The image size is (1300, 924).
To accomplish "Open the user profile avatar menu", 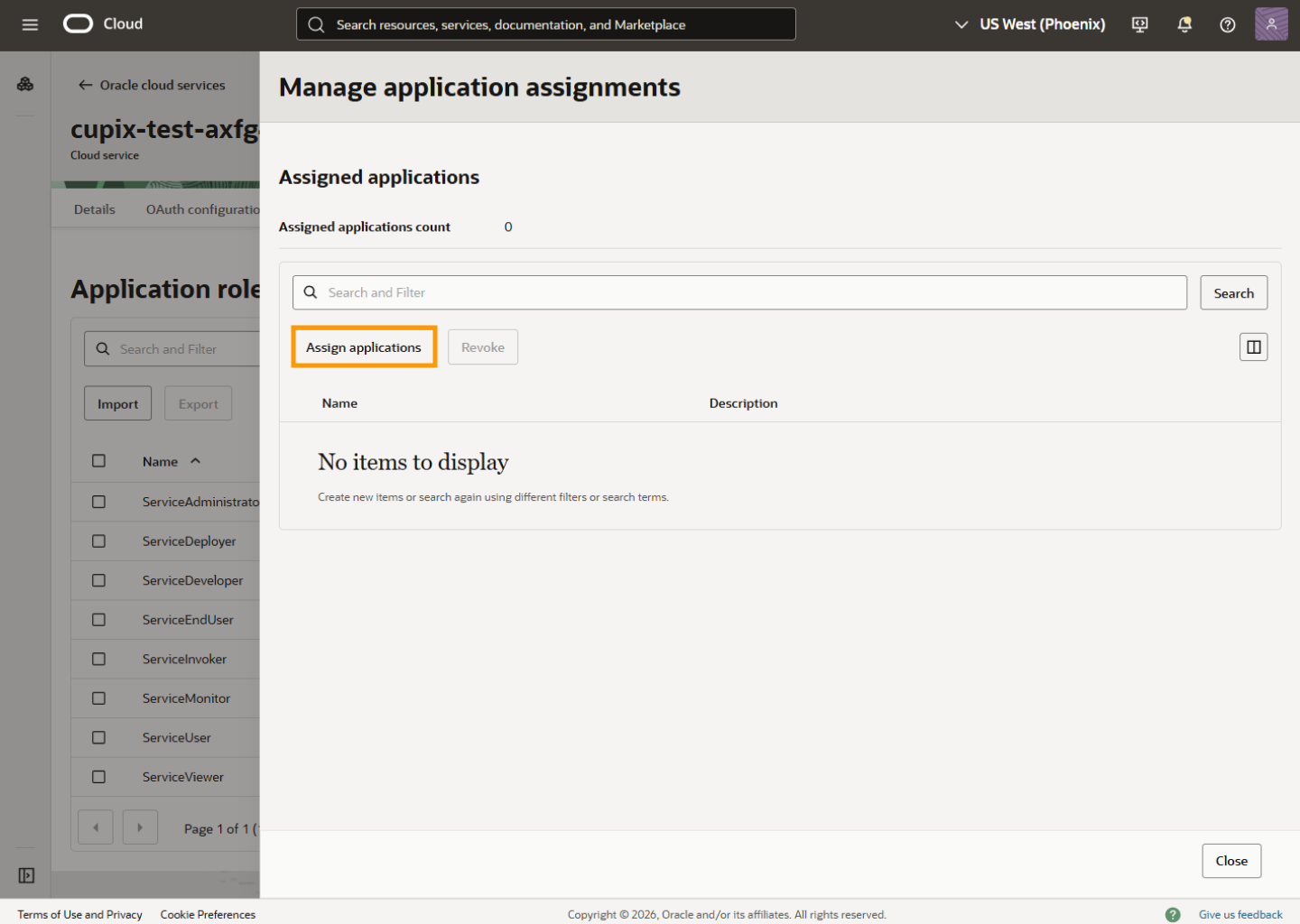I will click(1271, 24).
